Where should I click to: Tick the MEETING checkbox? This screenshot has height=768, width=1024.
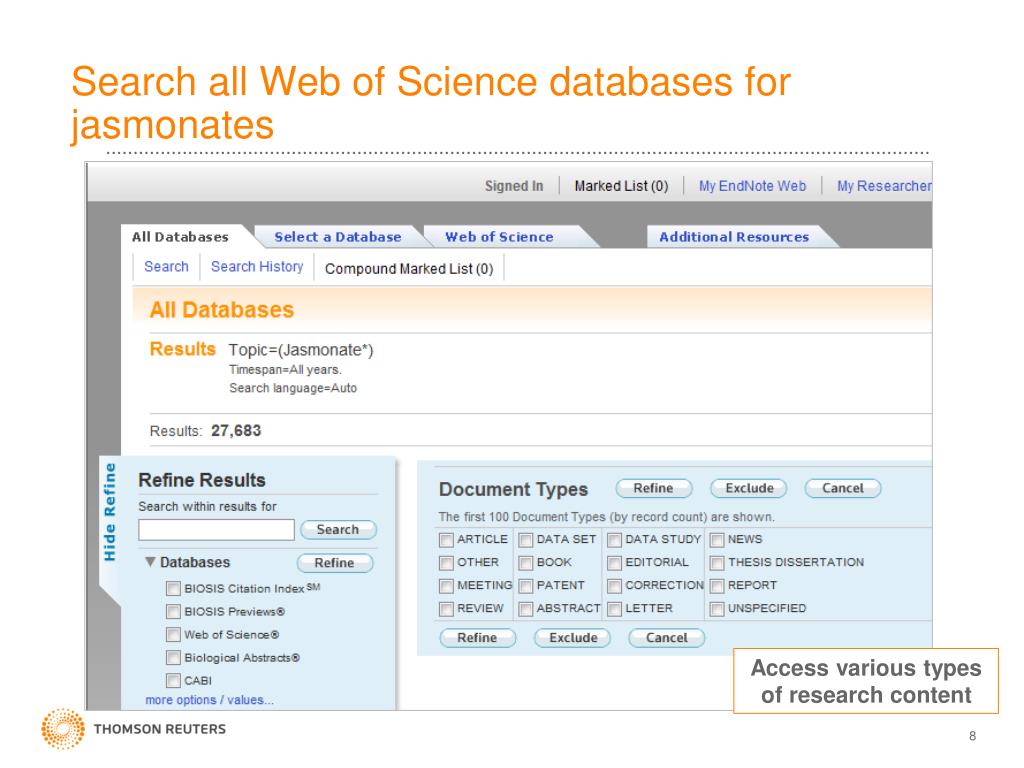[x=446, y=586]
